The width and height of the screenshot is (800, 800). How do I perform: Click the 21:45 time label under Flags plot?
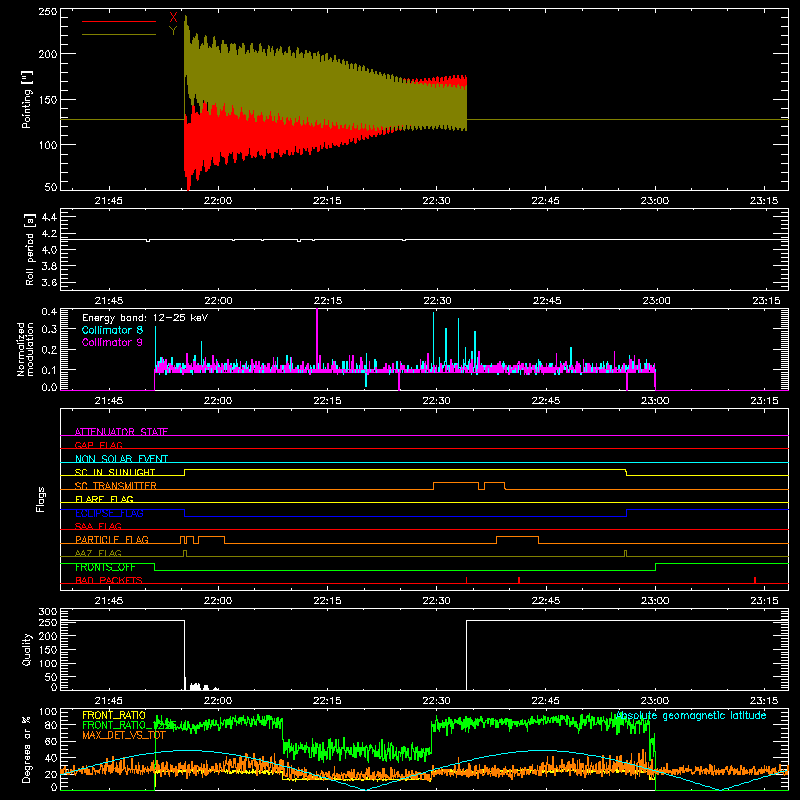pos(109,601)
